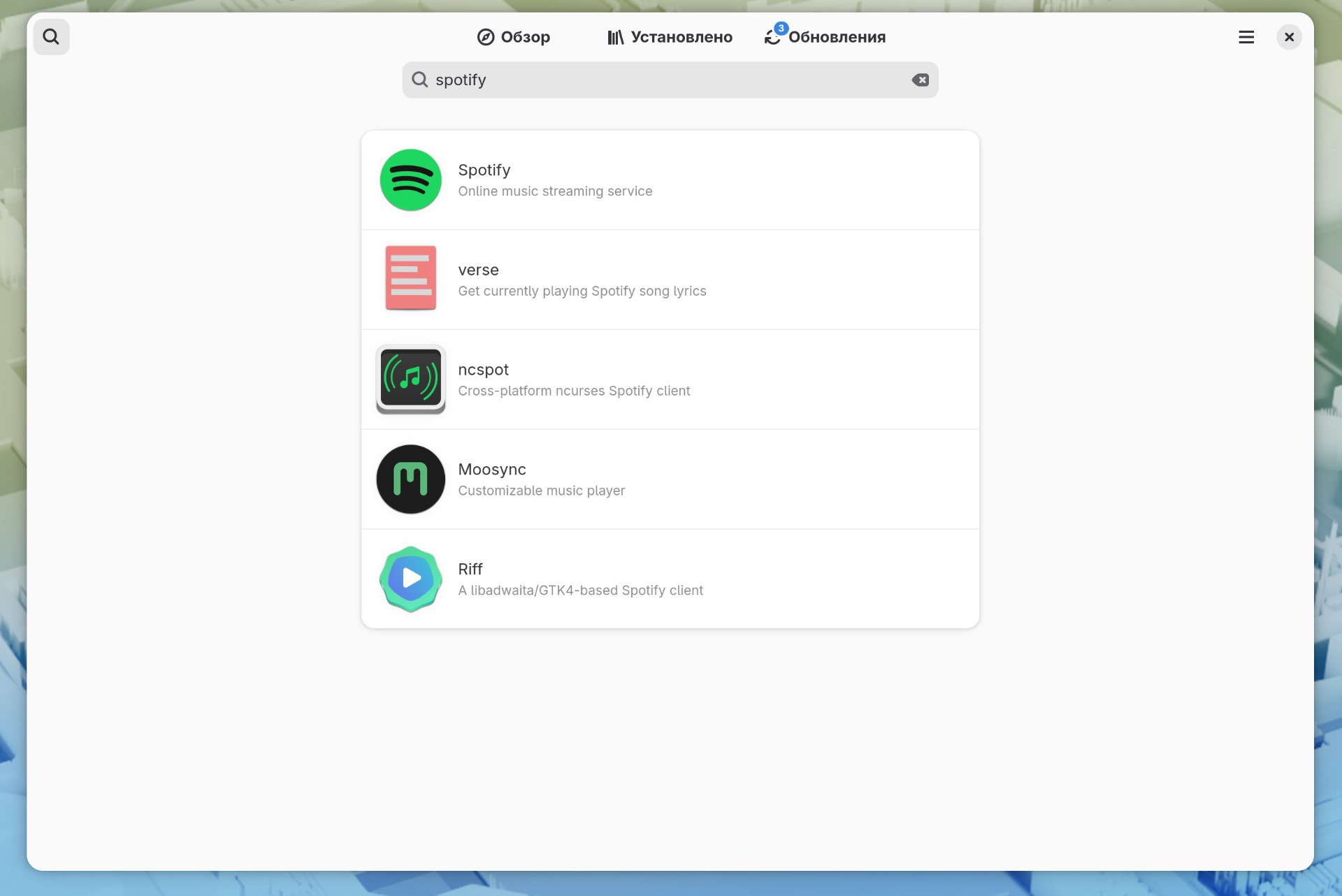Image resolution: width=1342 pixels, height=896 pixels.
Task: Select the verse app icon
Action: [x=410, y=277]
